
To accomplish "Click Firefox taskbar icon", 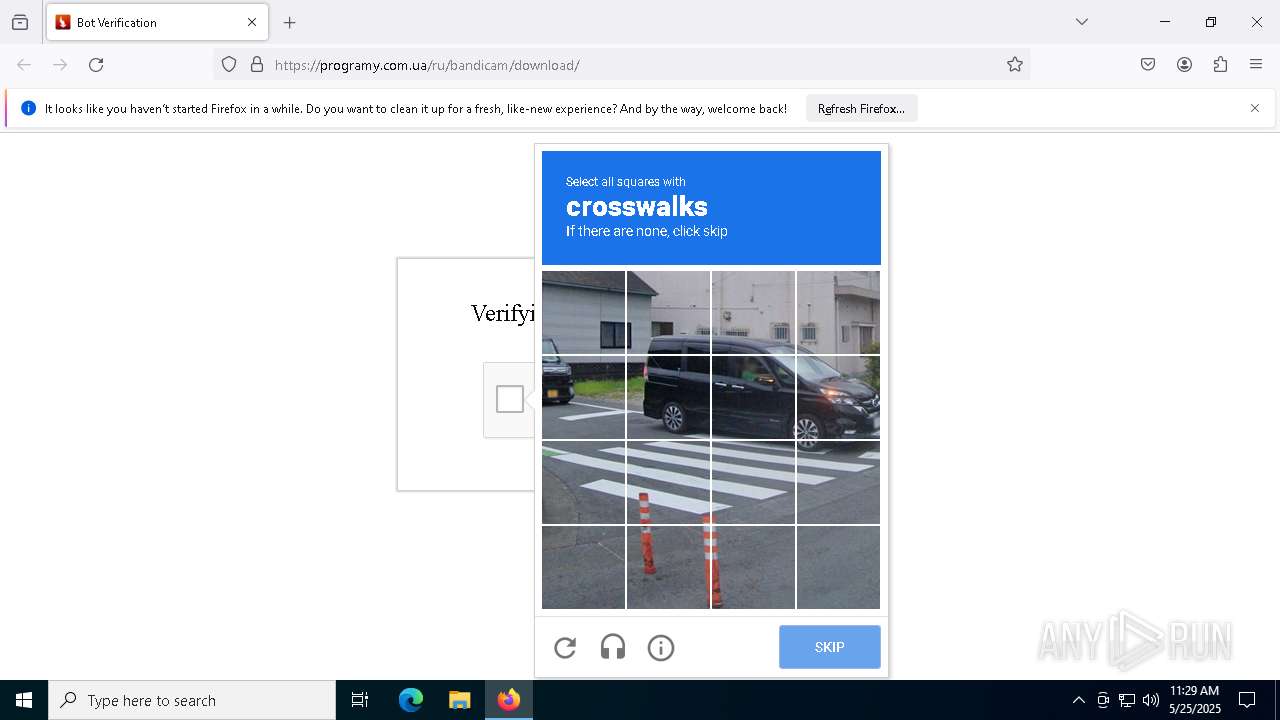I will [x=509, y=700].
